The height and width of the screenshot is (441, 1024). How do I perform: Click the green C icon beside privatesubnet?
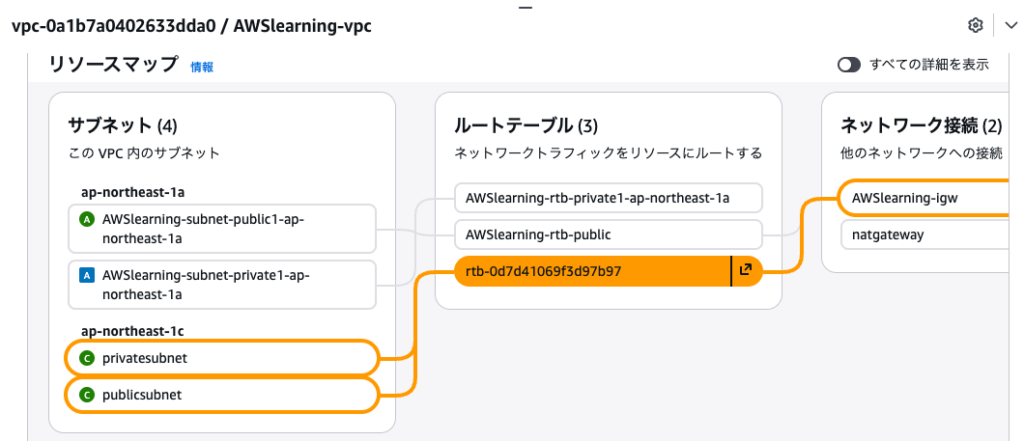[x=86, y=357]
